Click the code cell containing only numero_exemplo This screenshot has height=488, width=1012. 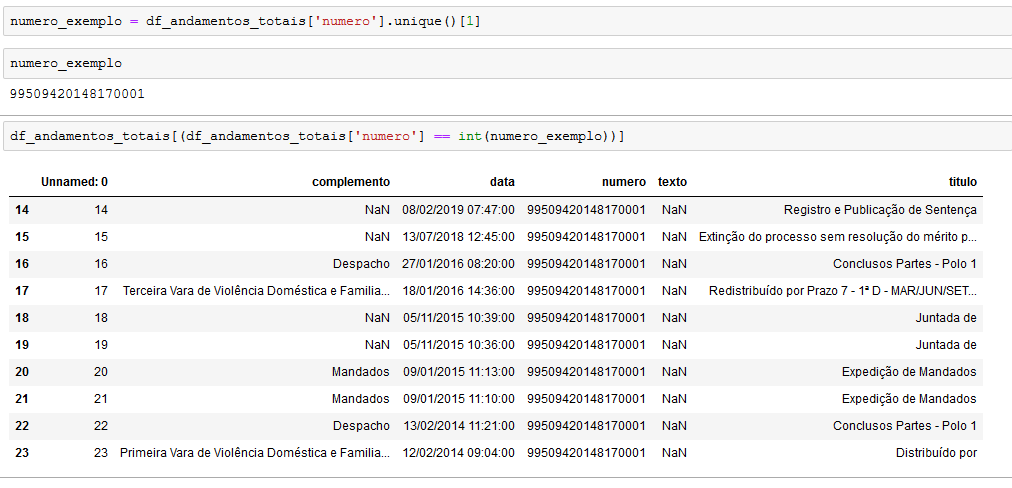pyautogui.click(x=507, y=64)
